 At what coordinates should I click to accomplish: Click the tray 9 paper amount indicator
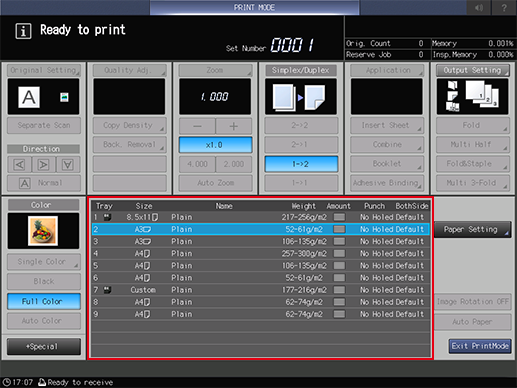point(339,314)
